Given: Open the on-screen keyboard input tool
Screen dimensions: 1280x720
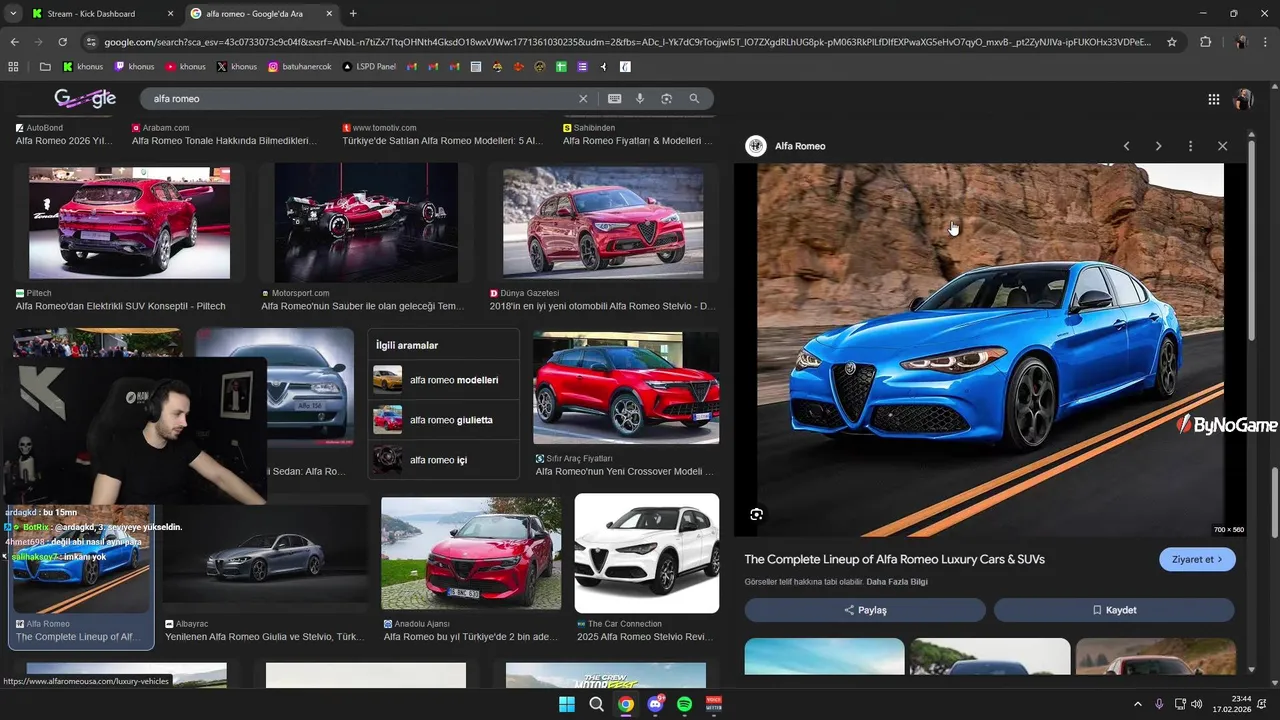Looking at the screenshot, I should tap(614, 99).
